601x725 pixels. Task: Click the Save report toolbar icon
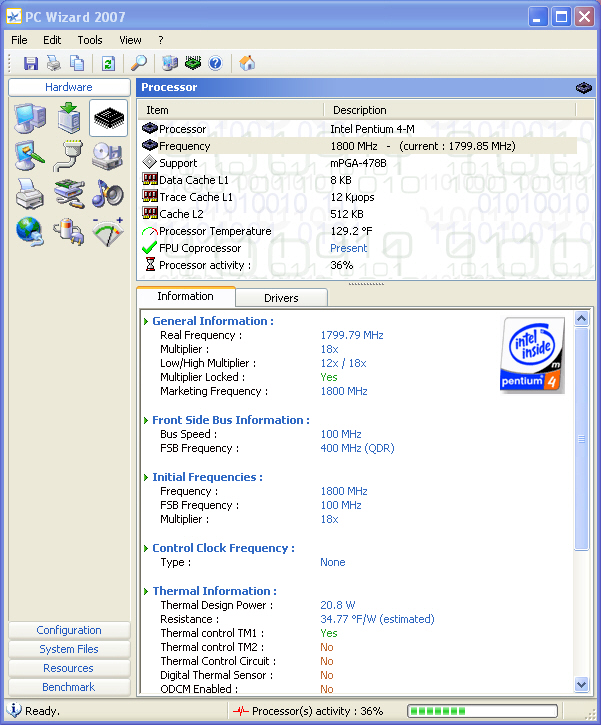31,63
